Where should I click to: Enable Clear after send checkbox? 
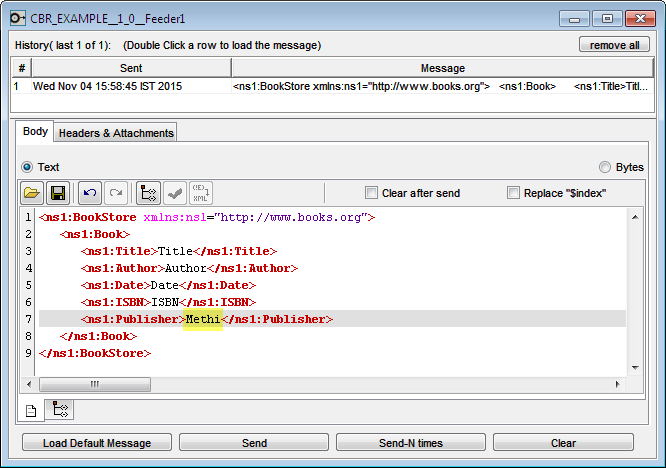click(x=371, y=193)
